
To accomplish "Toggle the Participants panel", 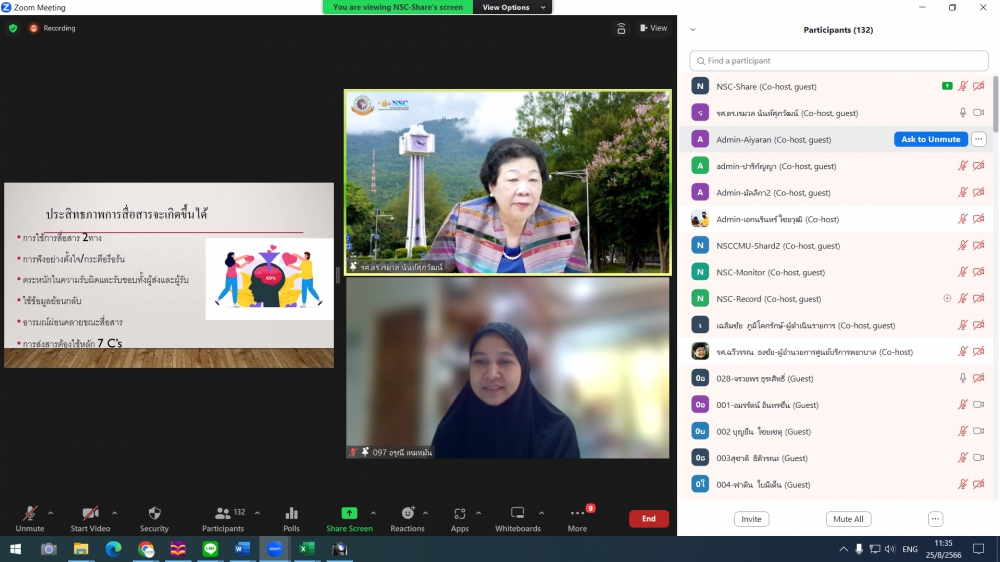I will pyautogui.click(x=223, y=518).
